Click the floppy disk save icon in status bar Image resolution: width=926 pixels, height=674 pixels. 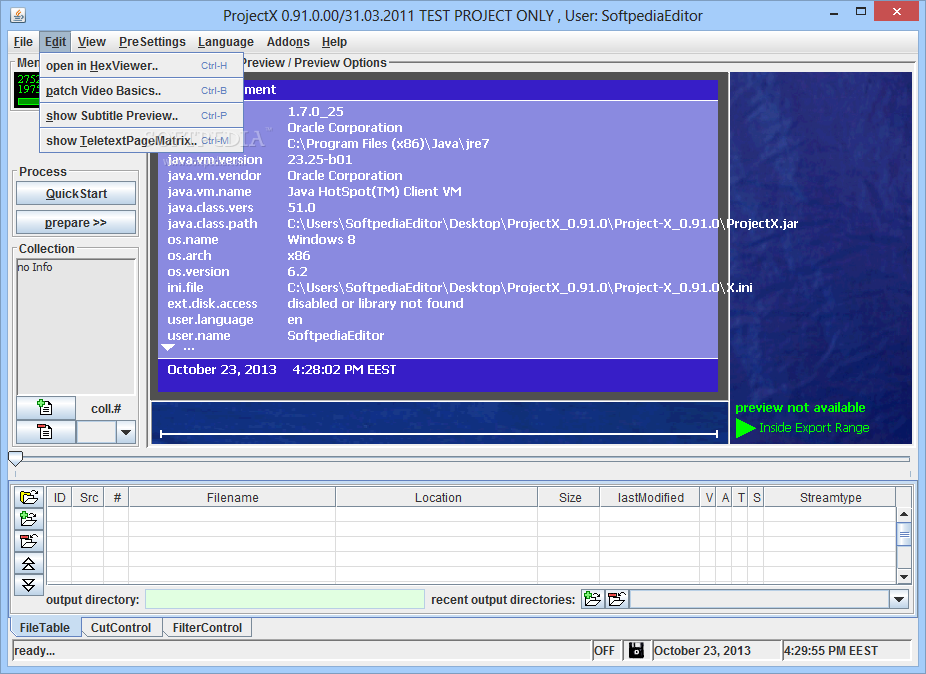click(x=636, y=650)
